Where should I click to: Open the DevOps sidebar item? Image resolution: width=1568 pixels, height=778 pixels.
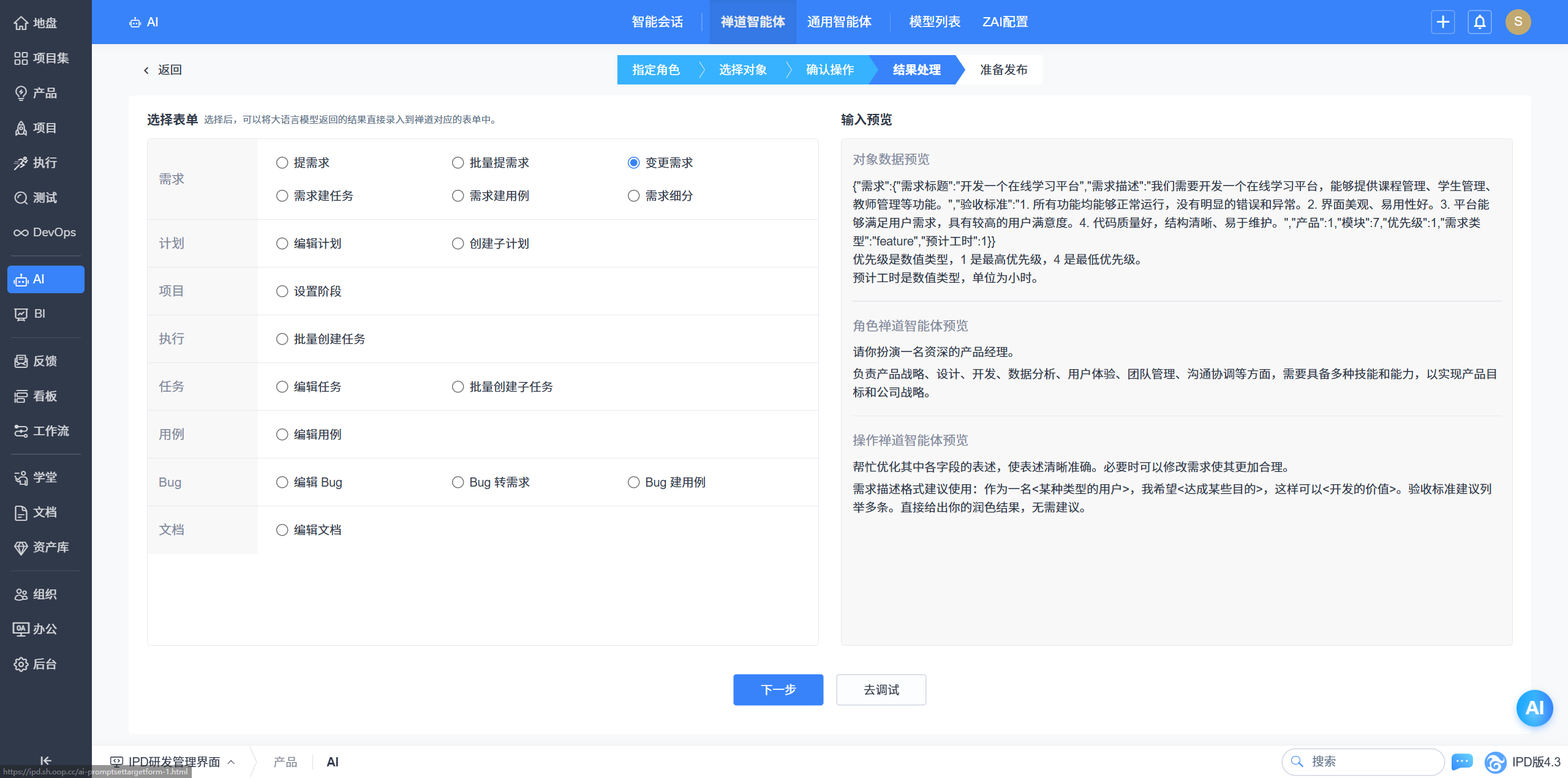click(45, 233)
